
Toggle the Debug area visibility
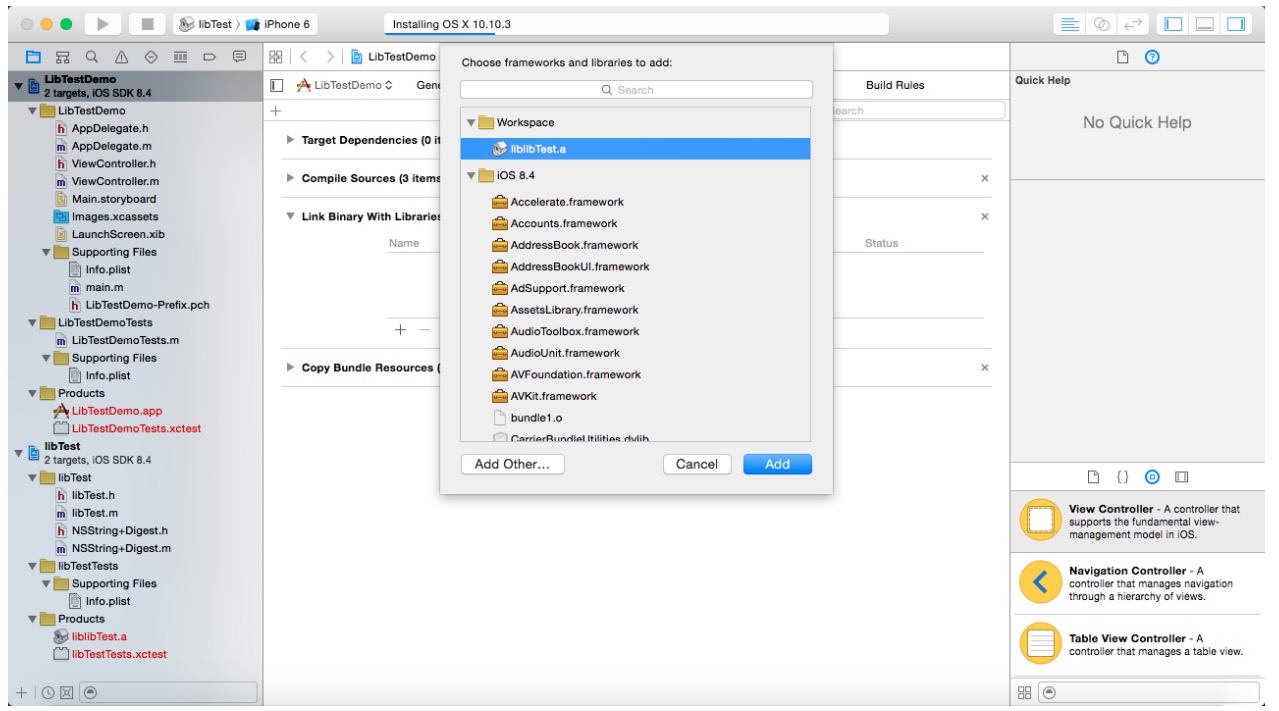[1205, 24]
